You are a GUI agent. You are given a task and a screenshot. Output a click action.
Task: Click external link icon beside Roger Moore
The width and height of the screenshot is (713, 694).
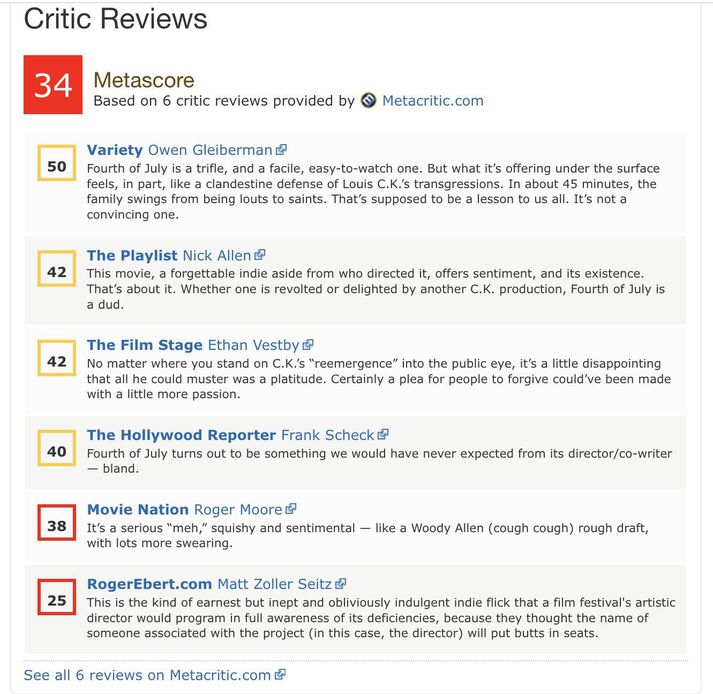tap(291, 509)
